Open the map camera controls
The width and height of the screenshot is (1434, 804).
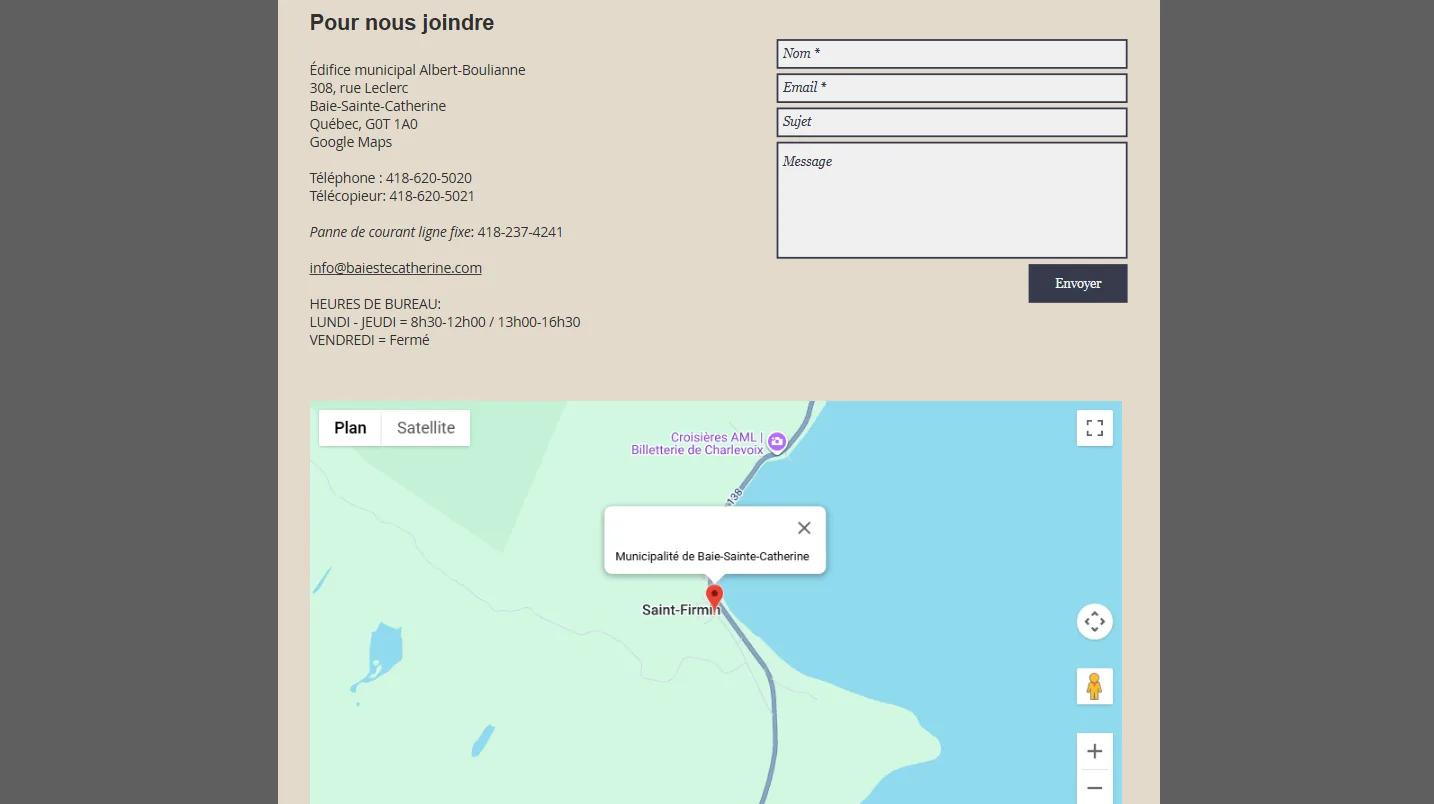[1094, 622]
